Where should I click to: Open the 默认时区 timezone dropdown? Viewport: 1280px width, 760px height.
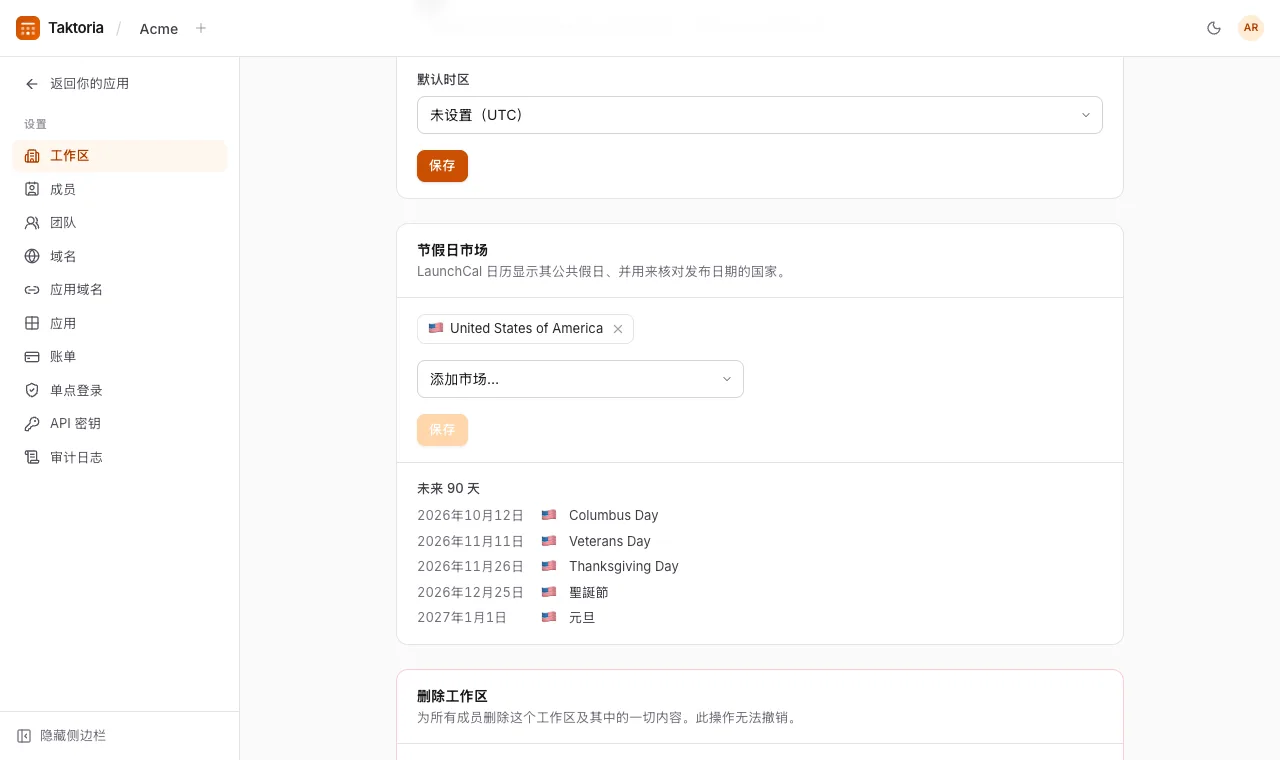point(760,115)
